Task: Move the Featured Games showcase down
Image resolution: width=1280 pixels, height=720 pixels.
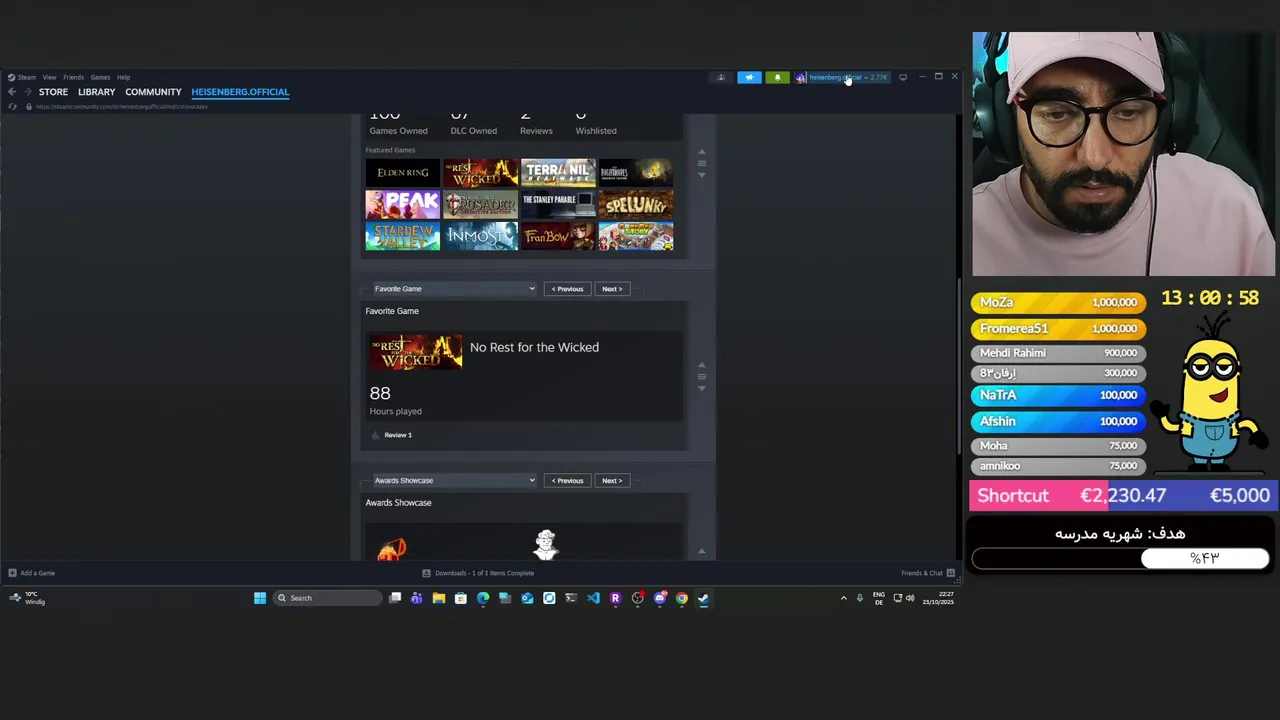Action: [x=701, y=175]
